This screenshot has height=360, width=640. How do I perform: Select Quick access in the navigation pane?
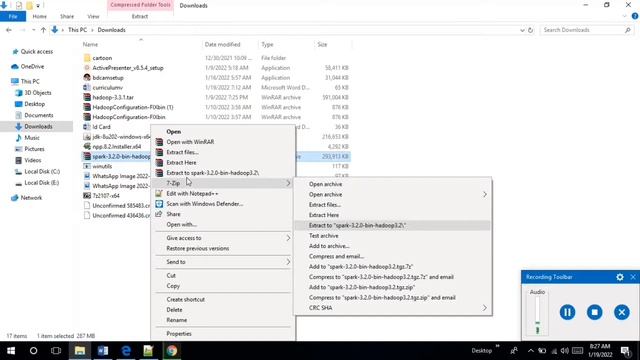point(37,52)
